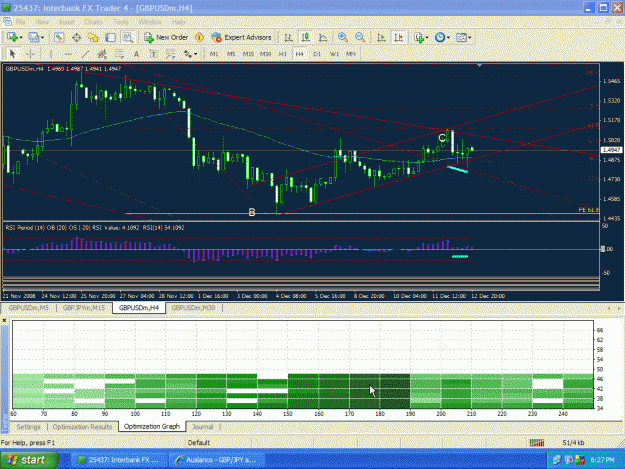Image resolution: width=625 pixels, height=469 pixels.
Task: Select the text 'A' tool
Action: pyautogui.click(x=136, y=54)
